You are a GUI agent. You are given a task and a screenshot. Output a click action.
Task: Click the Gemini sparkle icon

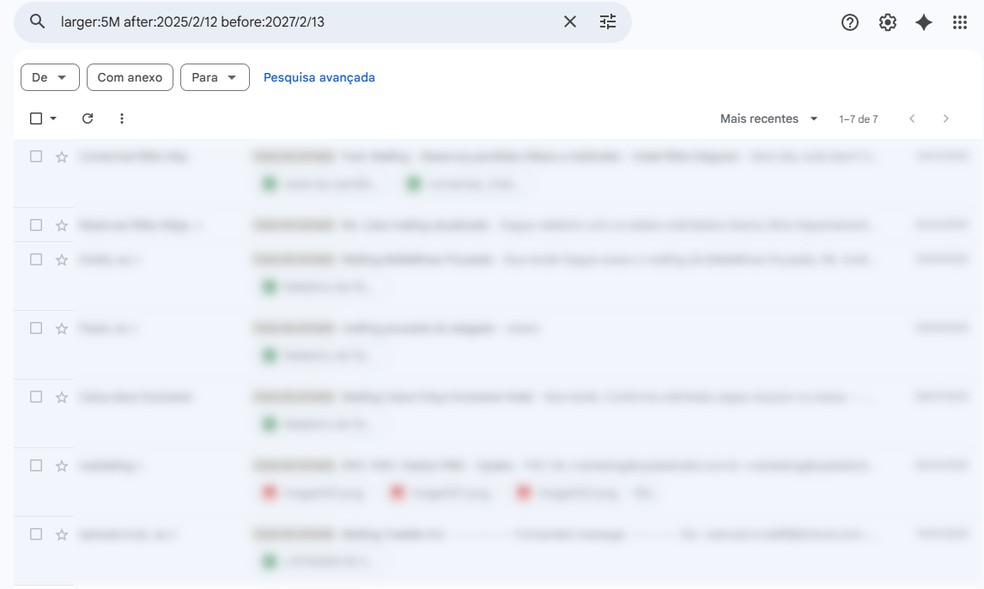click(924, 23)
